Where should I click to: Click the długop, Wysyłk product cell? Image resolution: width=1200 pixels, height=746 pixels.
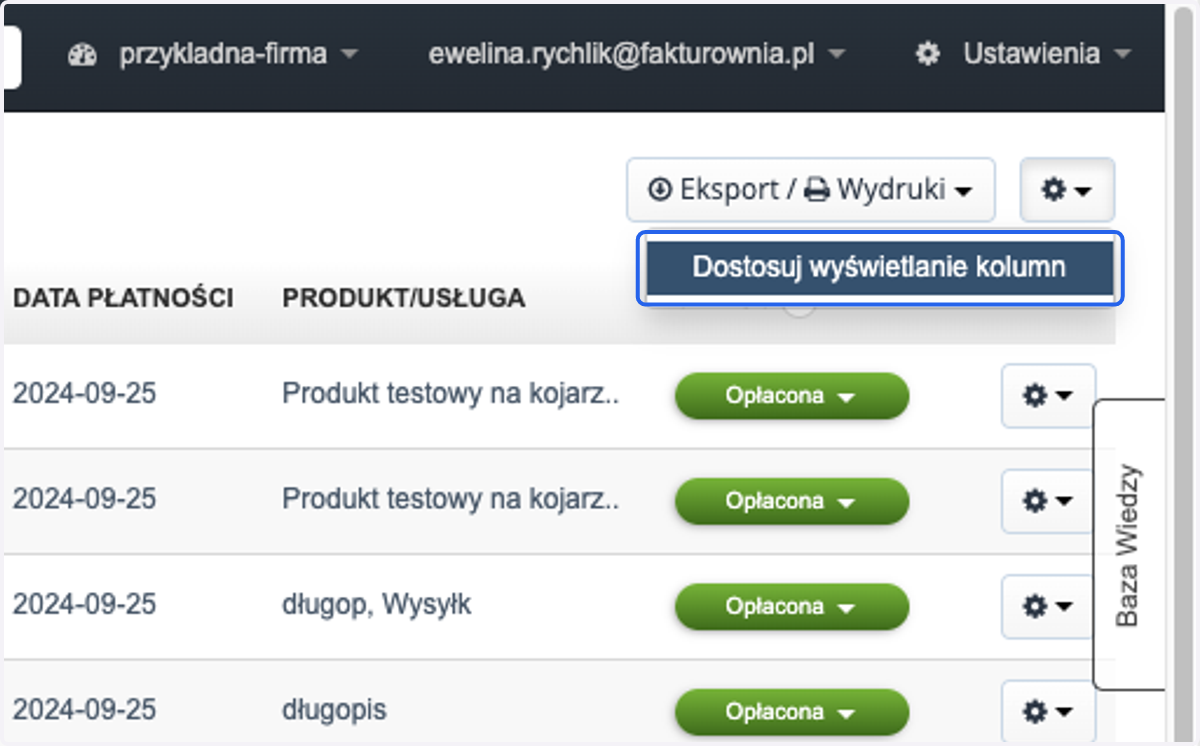(377, 605)
